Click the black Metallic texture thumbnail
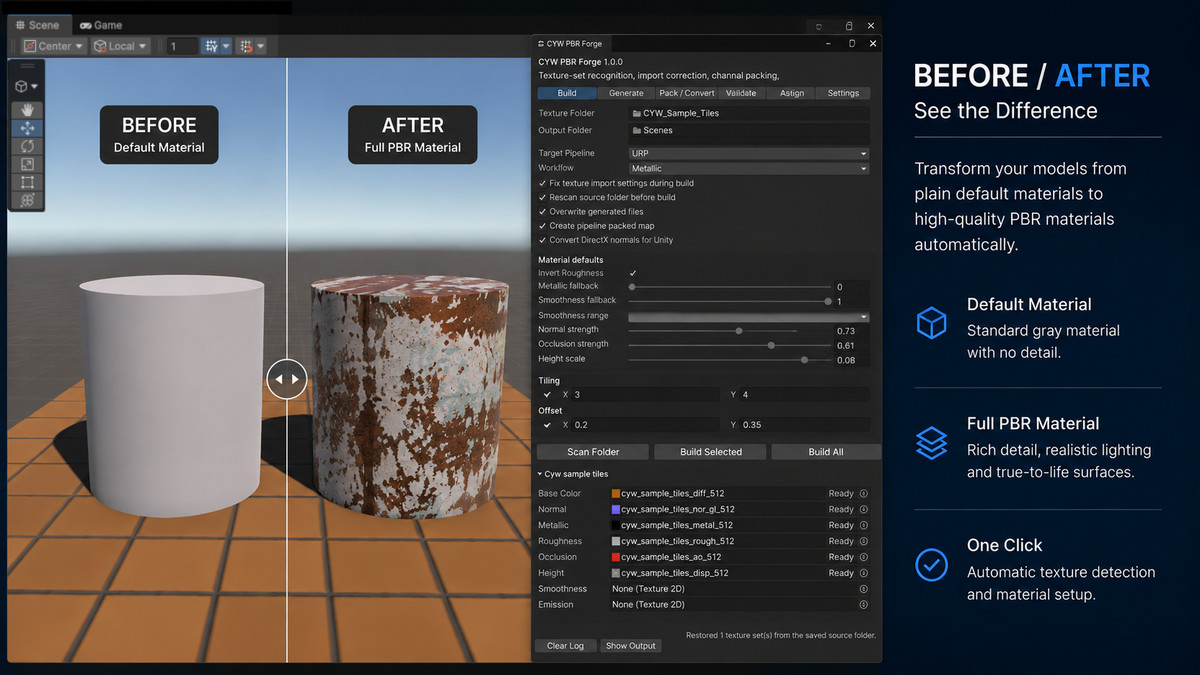 [615, 525]
